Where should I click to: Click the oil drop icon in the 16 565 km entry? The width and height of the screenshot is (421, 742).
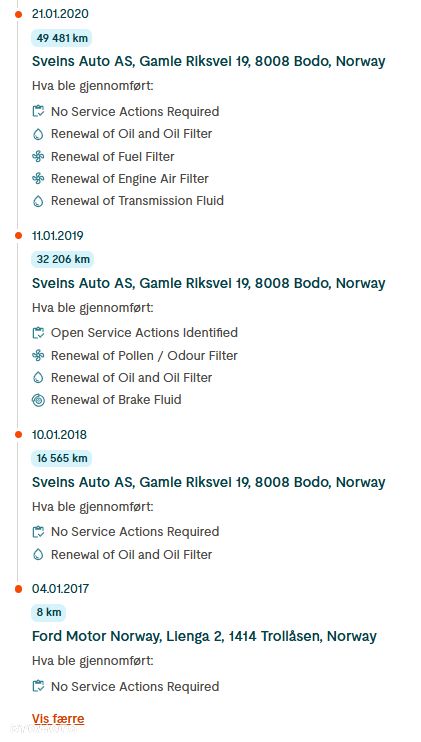tap(38, 554)
